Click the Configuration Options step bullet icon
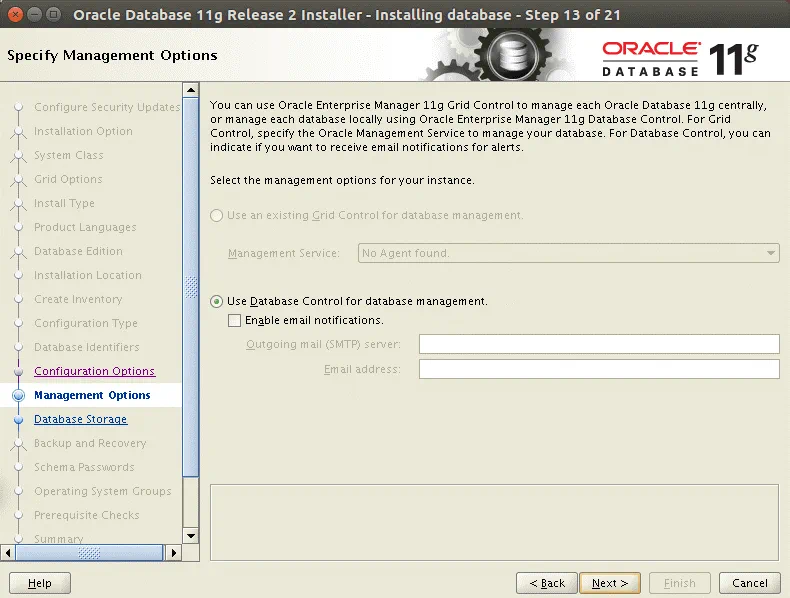790x598 pixels. [x=17, y=372]
